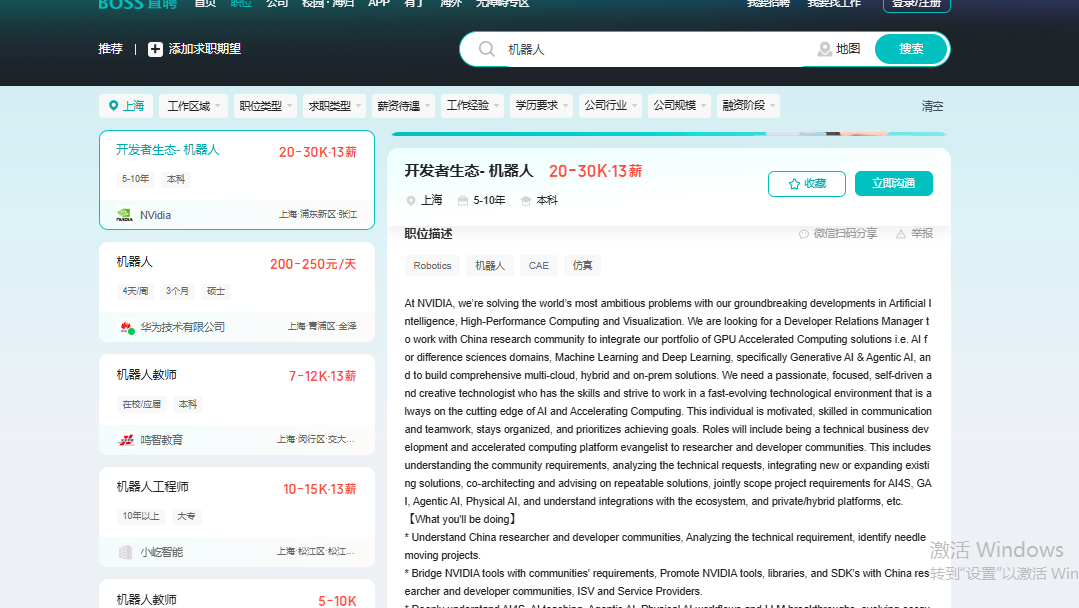
Task: Open the 机器人教师 5-10K job card
Action: [x=237, y=594]
